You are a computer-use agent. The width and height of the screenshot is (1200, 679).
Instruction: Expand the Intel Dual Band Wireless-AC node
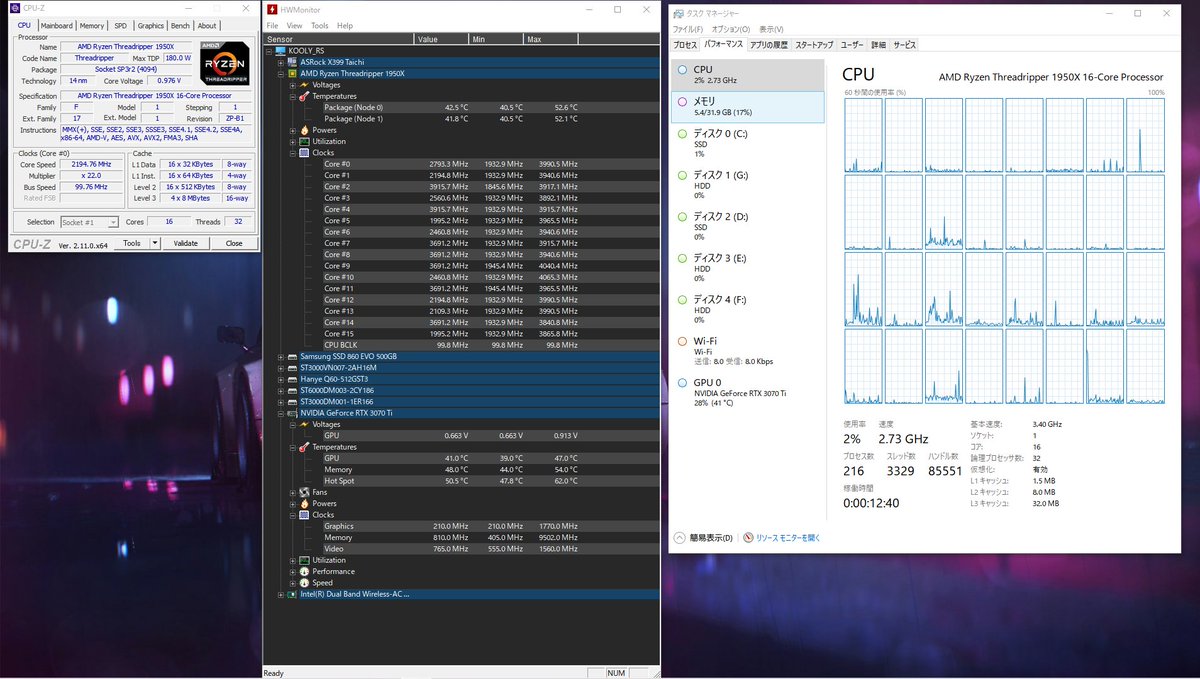point(280,594)
